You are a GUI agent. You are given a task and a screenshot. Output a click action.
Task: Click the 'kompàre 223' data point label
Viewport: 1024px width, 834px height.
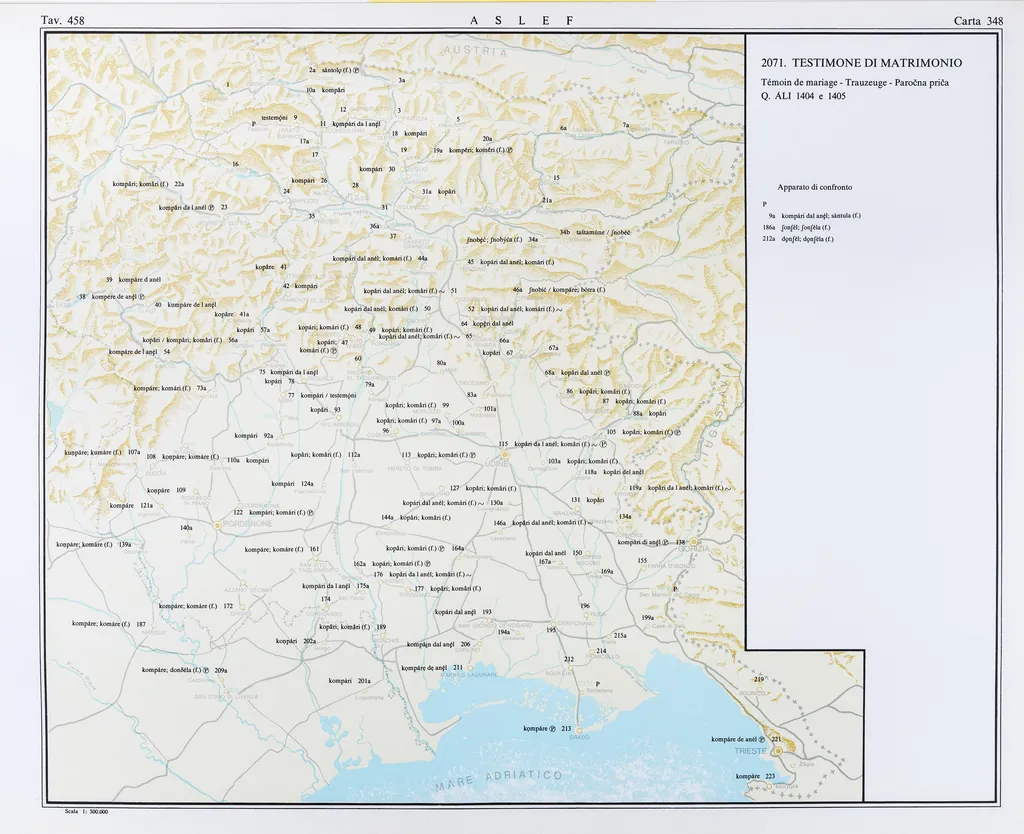[755, 777]
